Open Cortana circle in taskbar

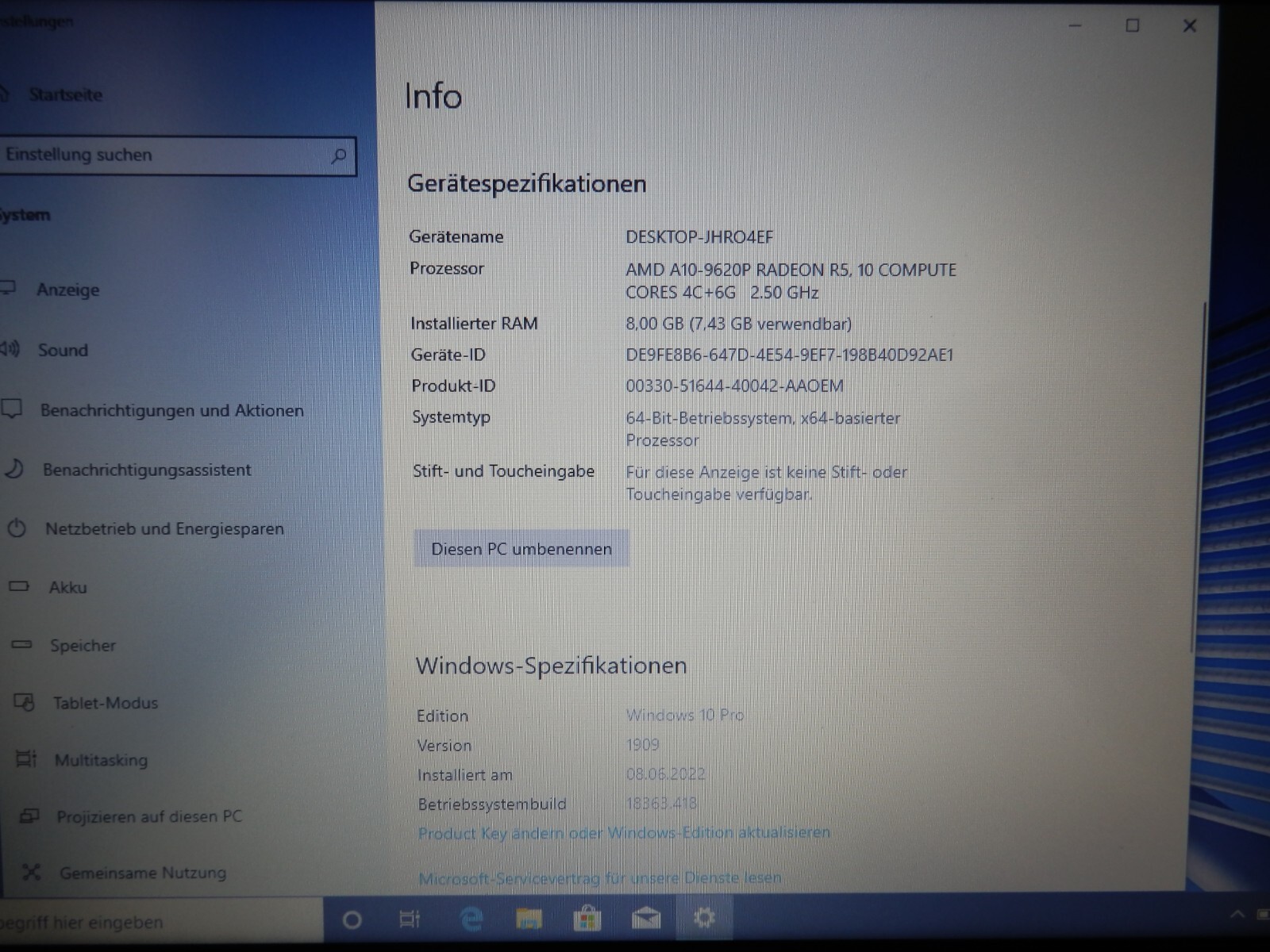352,919
